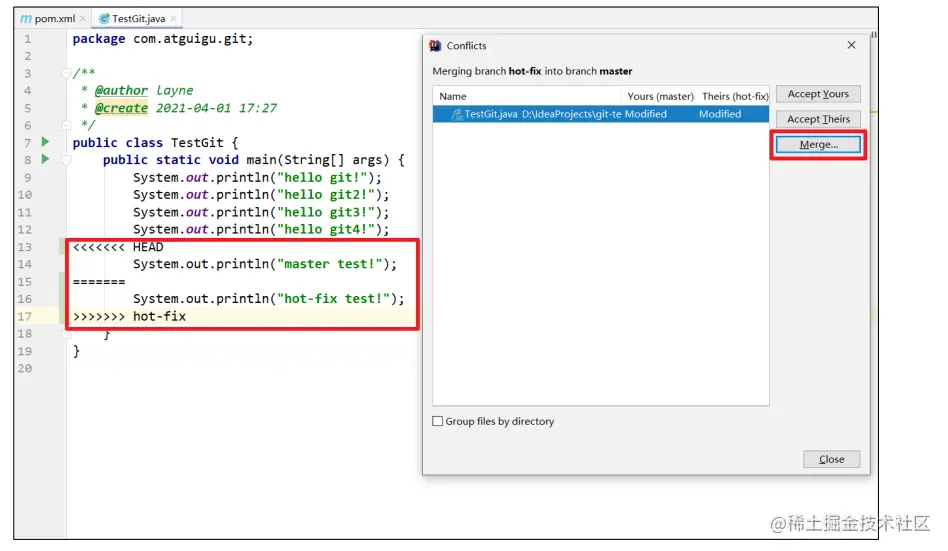Click the '>>>>>>> hot-fix' conflict marker line
This screenshot has height=551, width=948.
129,316
